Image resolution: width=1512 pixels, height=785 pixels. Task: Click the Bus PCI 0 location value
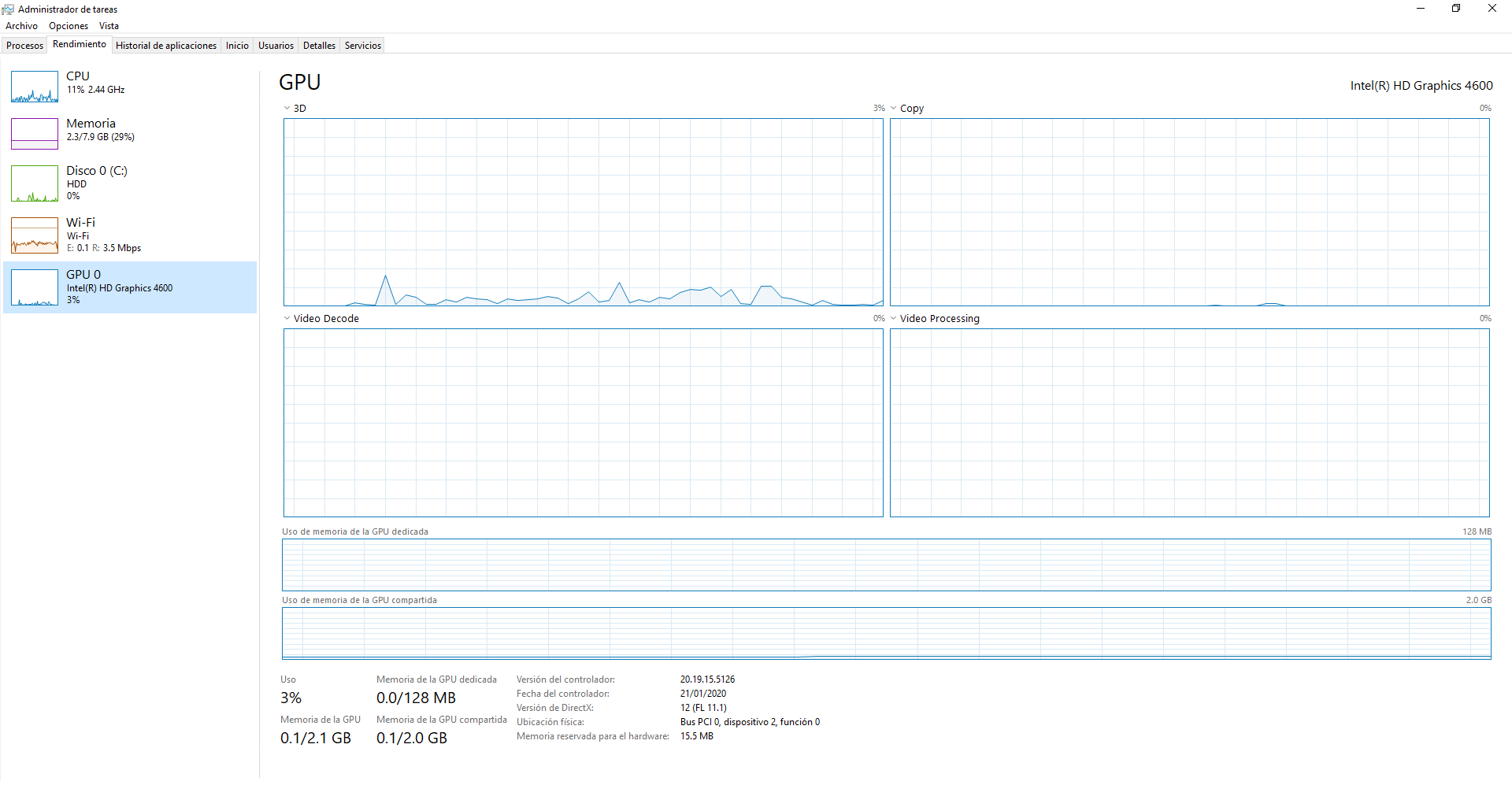click(x=750, y=722)
